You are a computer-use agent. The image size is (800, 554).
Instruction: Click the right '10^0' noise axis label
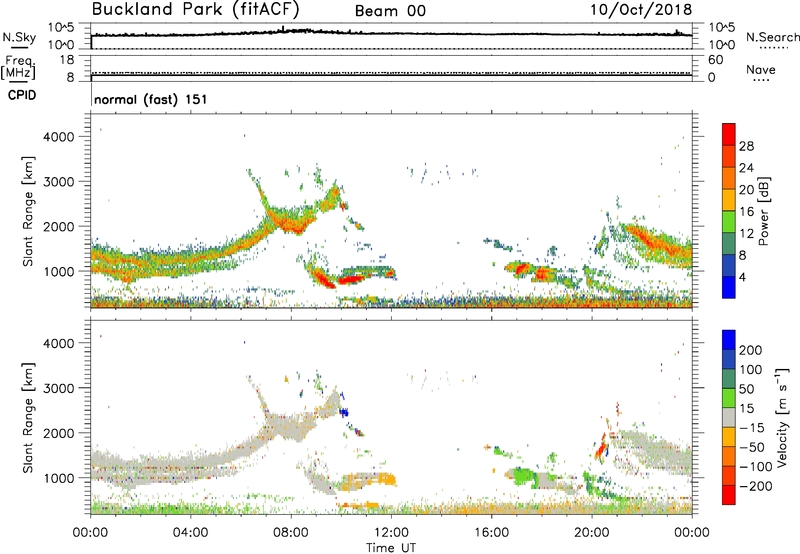721,45
